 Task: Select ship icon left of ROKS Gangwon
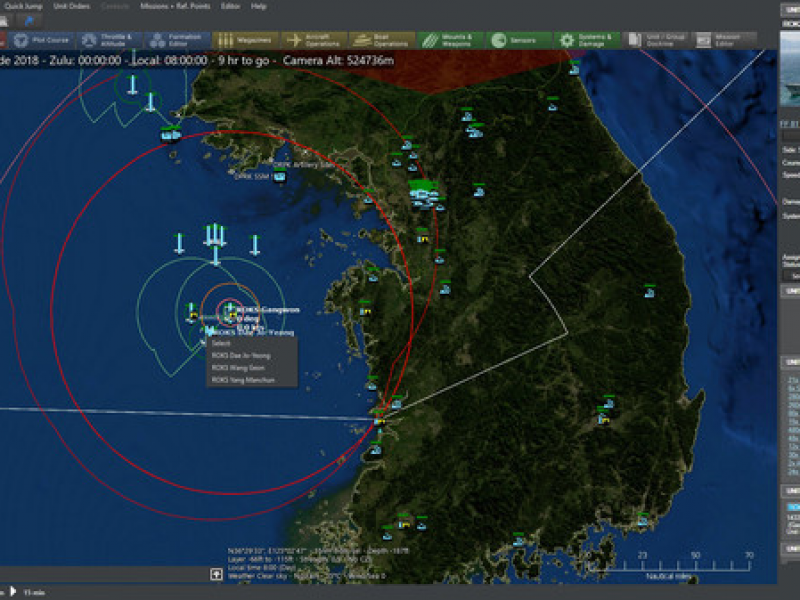[x=192, y=313]
